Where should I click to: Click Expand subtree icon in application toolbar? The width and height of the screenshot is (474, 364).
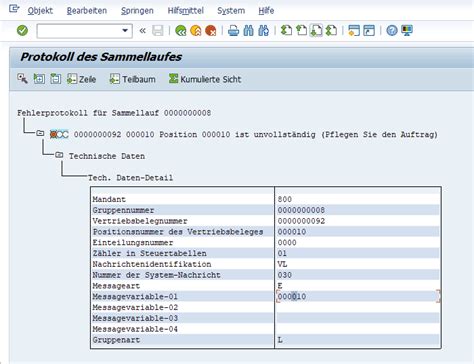pyautogui.click(x=39, y=79)
